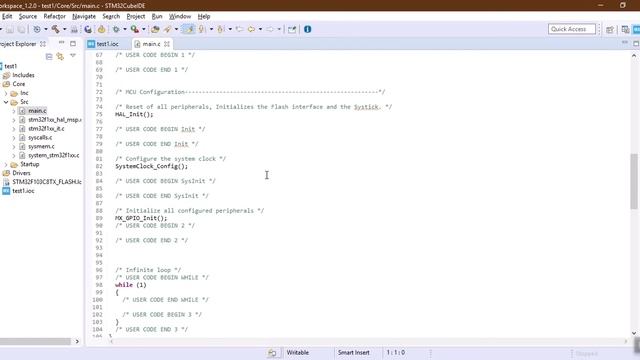
Task: Click the Open Perspective icon
Action: (610, 29)
